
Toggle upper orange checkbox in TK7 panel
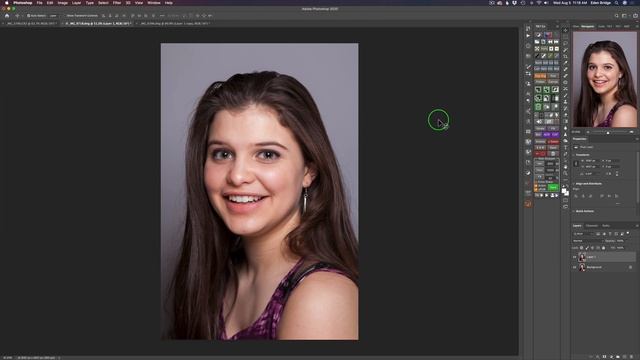pos(536,186)
